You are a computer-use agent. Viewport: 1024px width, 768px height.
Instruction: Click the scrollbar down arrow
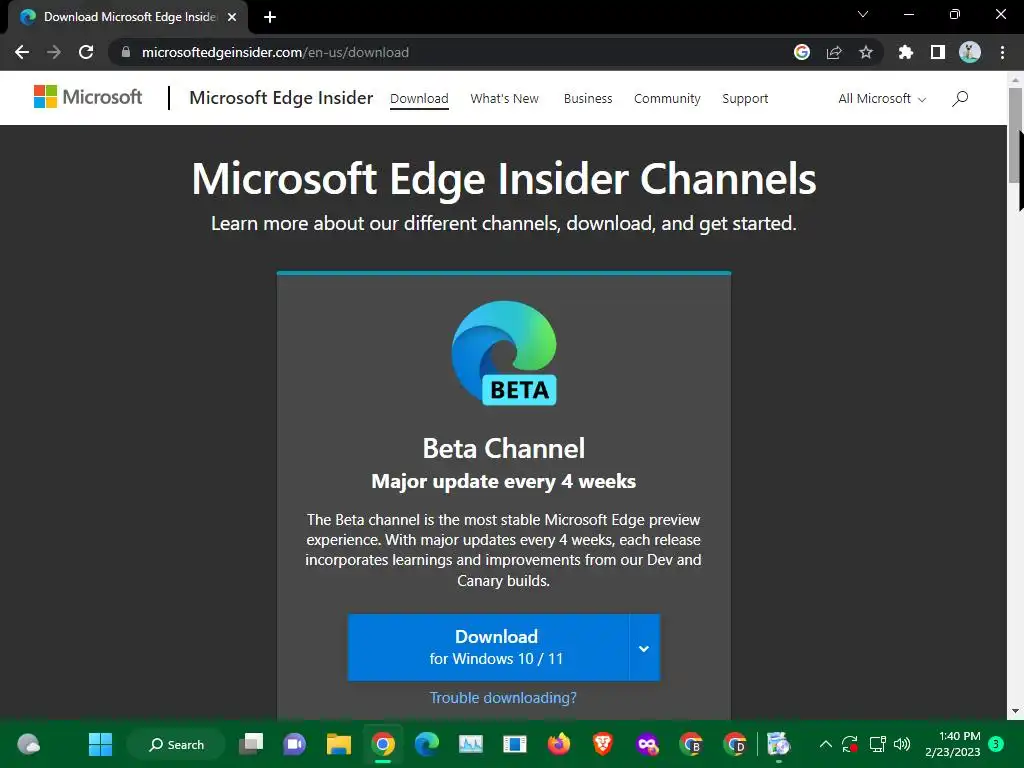pos(1014,711)
